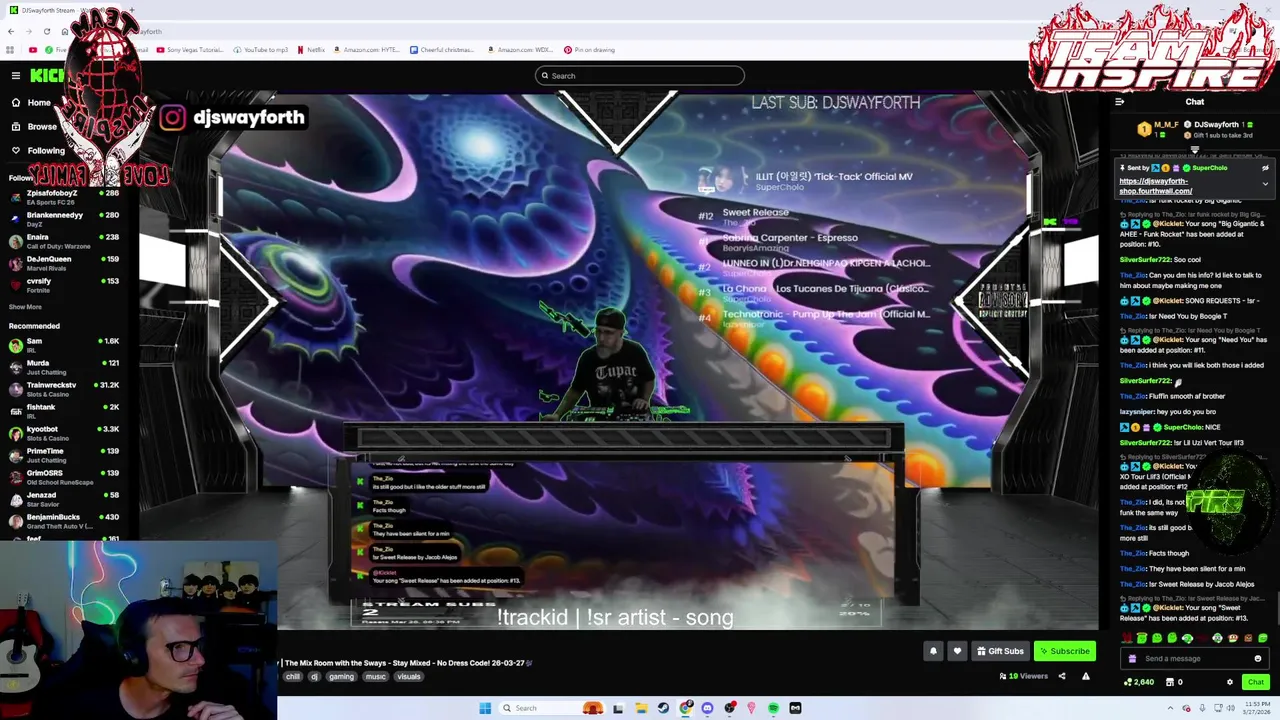Click the Send a message chat box
Screen dimensions: 1280x720
click(1195, 659)
